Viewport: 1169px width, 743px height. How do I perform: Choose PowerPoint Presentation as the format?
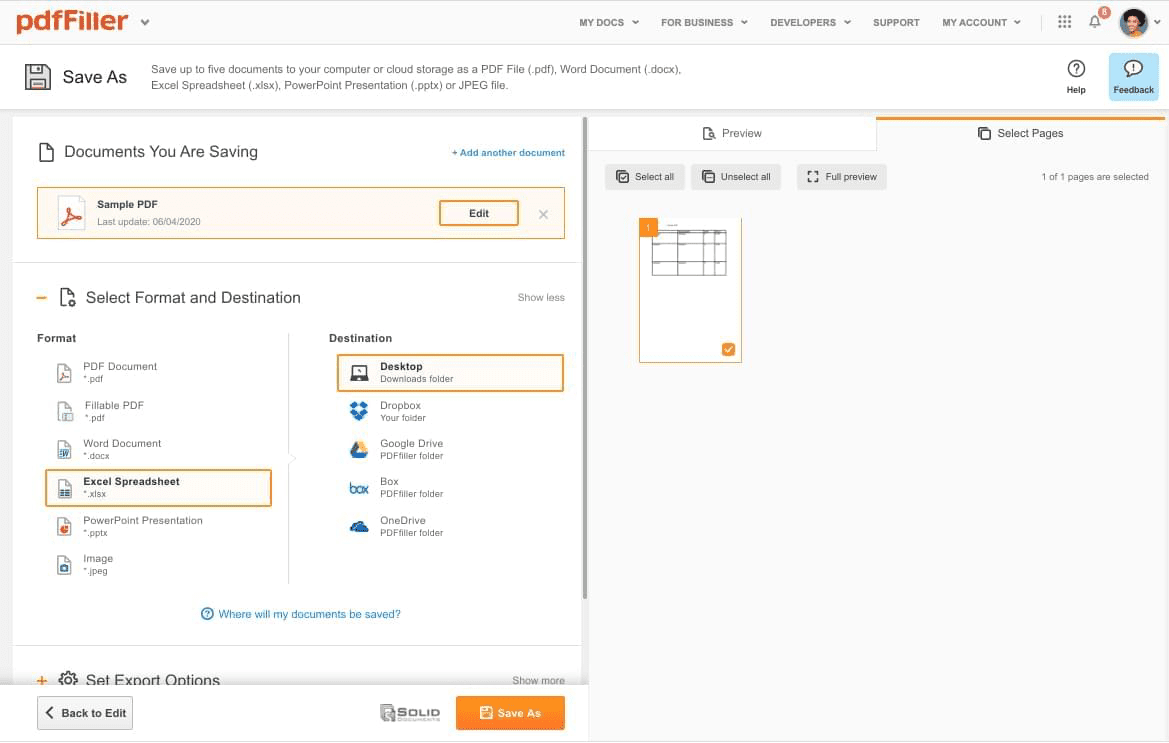(x=158, y=527)
